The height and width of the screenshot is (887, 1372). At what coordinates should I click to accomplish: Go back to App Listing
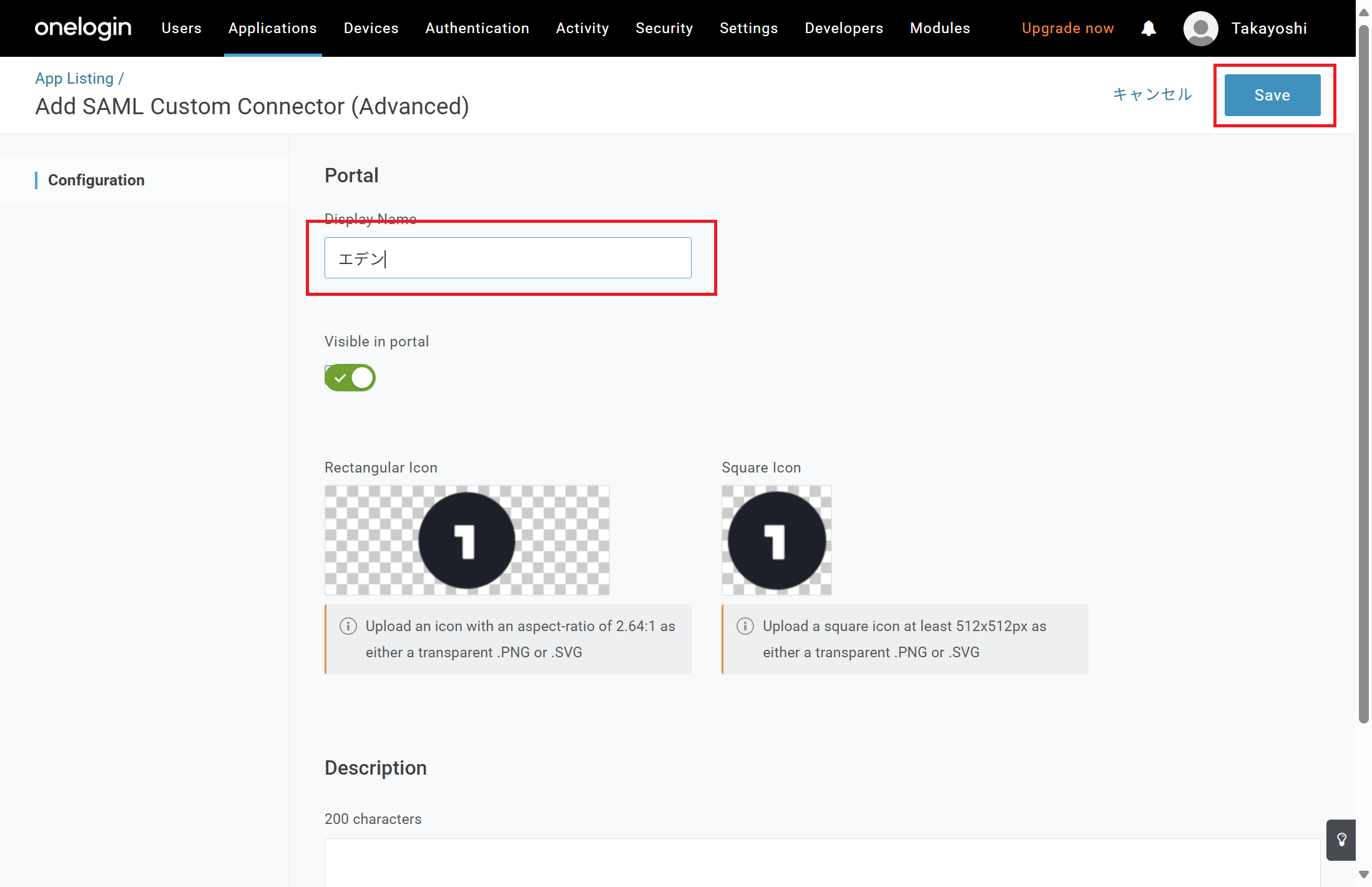(74, 79)
